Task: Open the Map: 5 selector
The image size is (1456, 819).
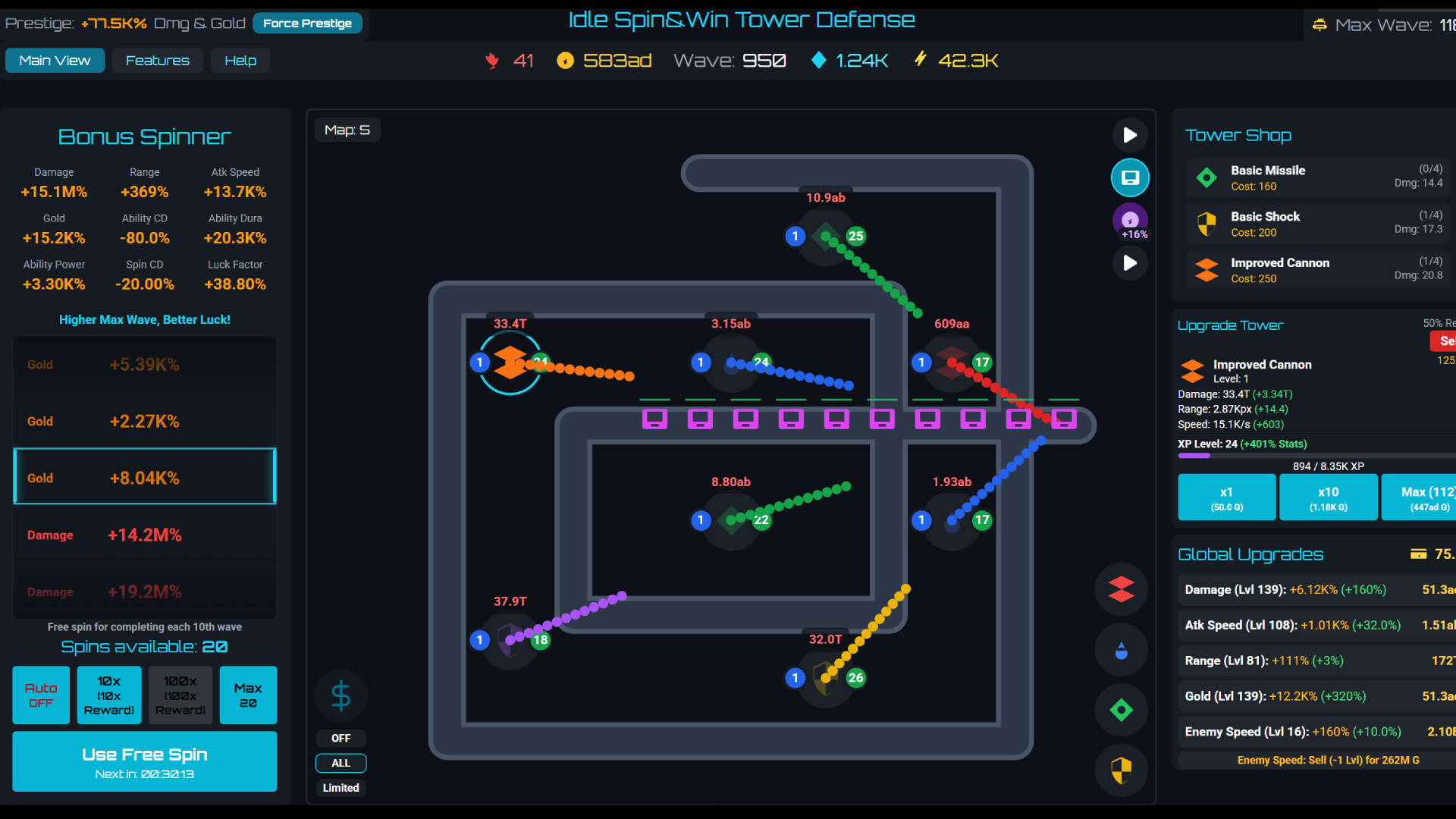Action: [347, 130]
